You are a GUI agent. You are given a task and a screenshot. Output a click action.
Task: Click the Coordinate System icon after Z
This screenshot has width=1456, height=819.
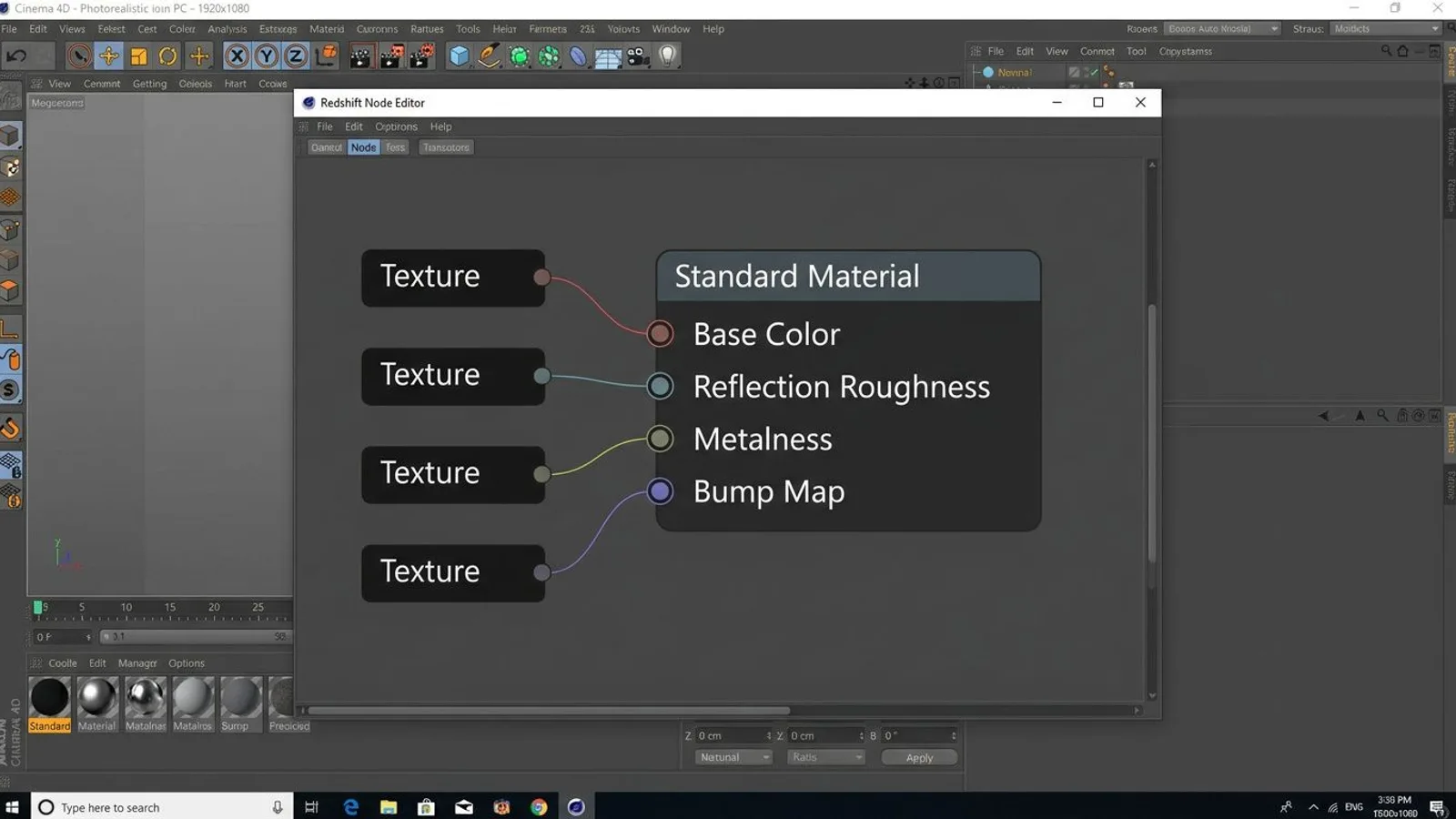pos(326,56)
